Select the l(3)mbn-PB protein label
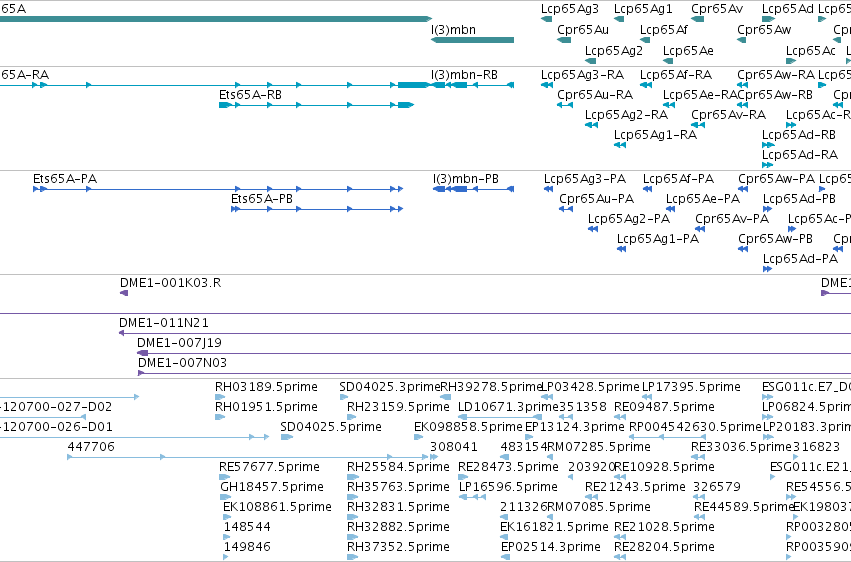 click(x=466, y=179)
